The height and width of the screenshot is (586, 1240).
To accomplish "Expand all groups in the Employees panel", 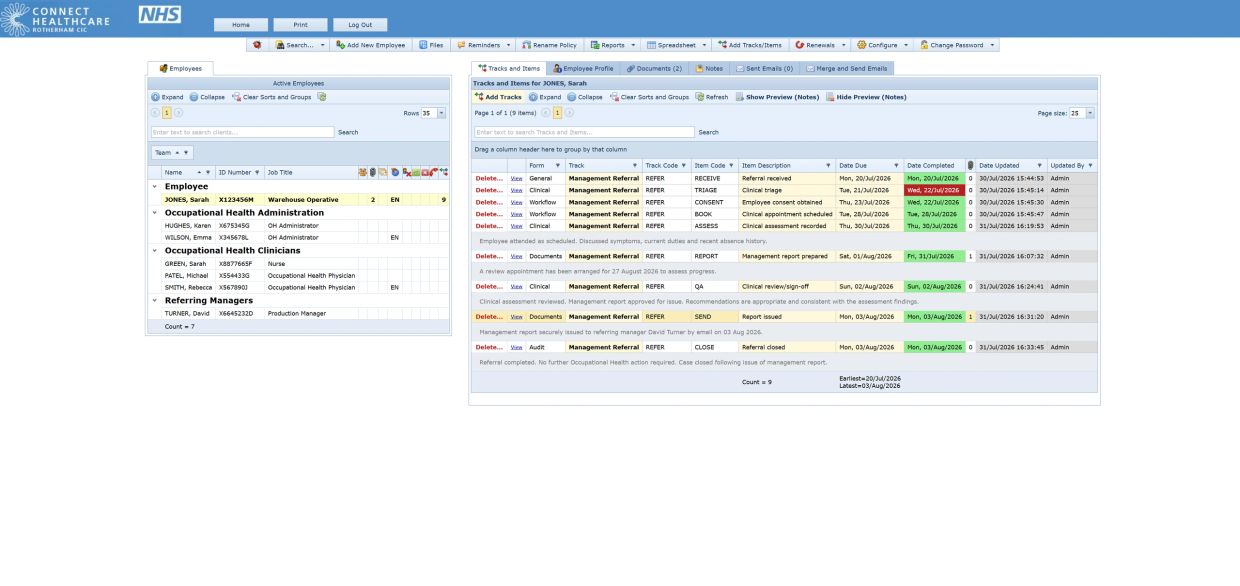I will click(x=167, y=97).
